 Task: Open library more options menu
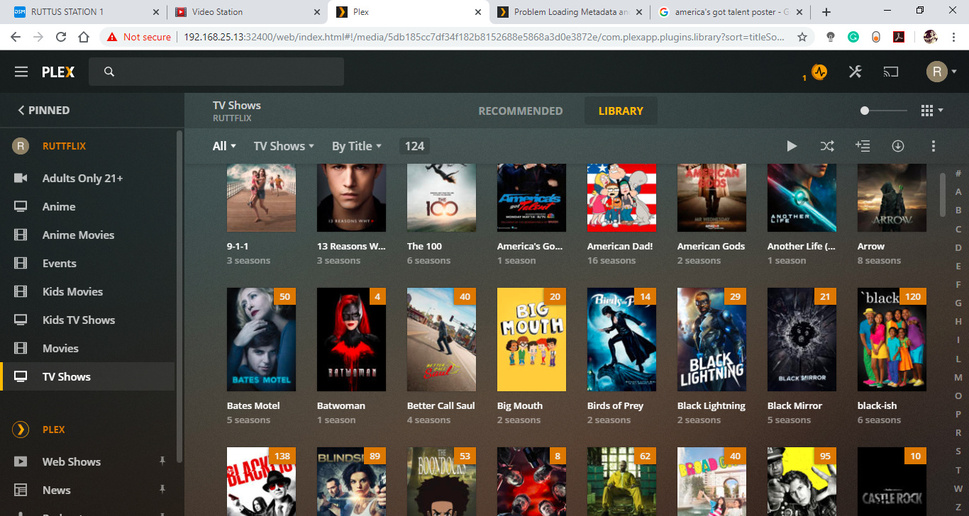click(x=933, y=146)
